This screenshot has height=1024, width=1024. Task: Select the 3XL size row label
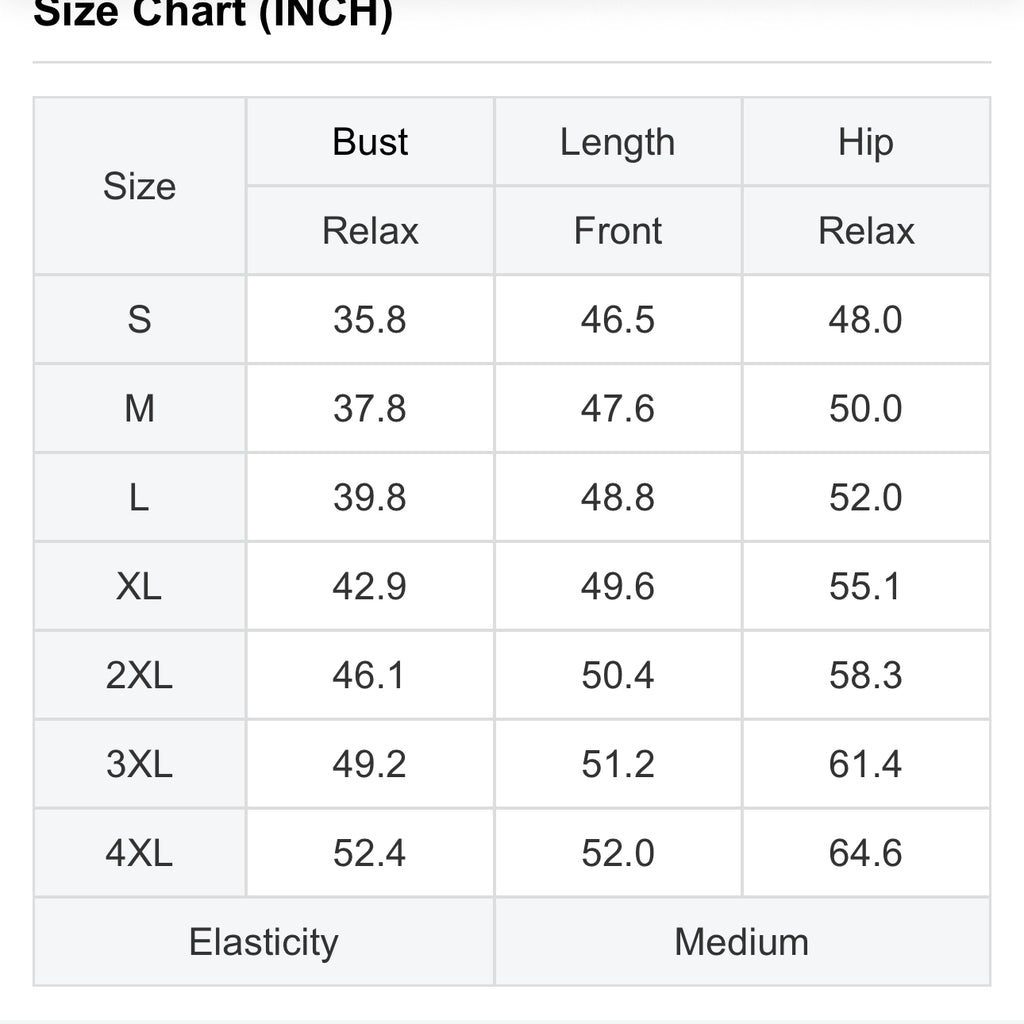[140, 763]
